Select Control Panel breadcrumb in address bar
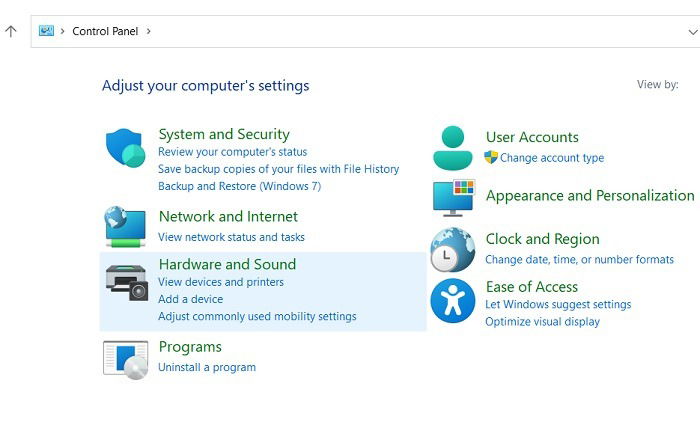Viewport: 700px width, 422px height. (x=105, y=31)
